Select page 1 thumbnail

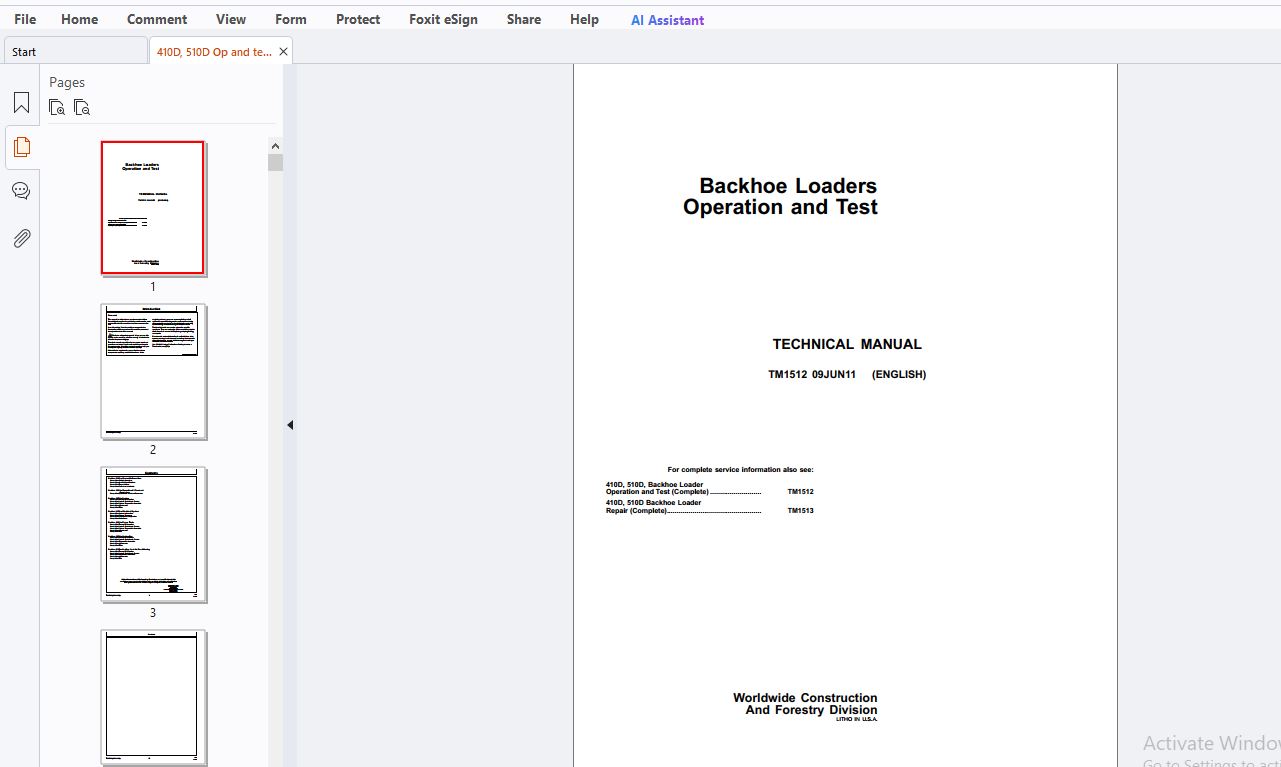click(x=153, y=208)
